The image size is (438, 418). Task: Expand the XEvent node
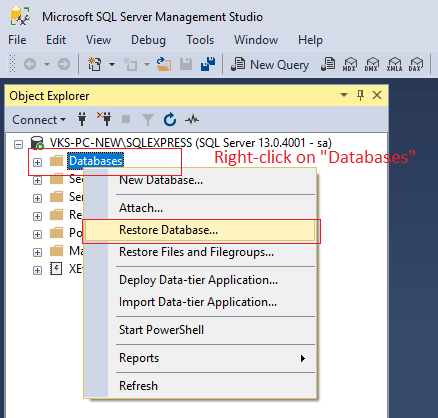tap(37, 270)
